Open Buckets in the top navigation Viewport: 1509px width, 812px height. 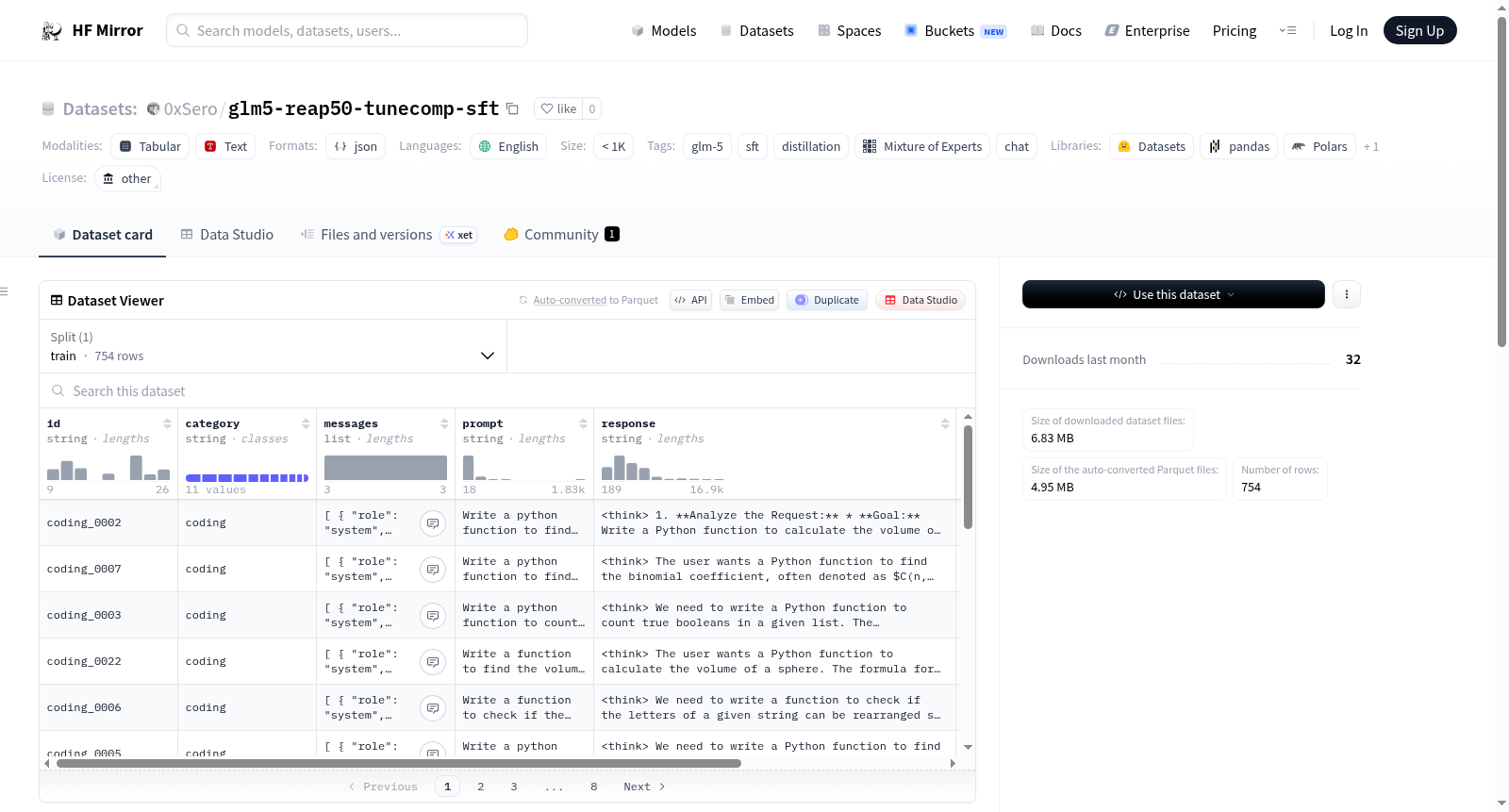click(955, 31)
